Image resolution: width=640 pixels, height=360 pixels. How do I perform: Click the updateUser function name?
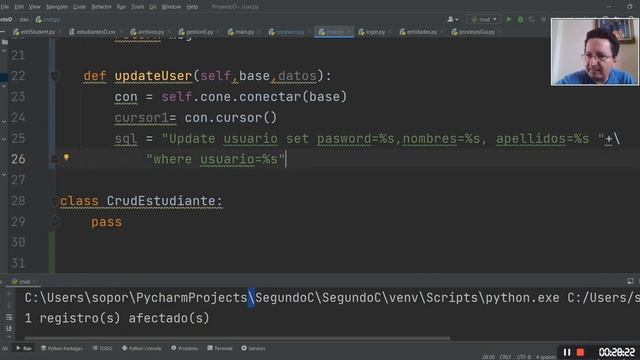153,76
